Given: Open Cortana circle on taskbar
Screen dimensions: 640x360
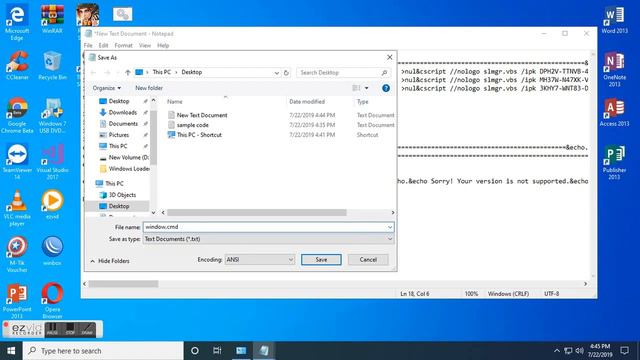Looking at the screenshot, I should tap(195, 351).
